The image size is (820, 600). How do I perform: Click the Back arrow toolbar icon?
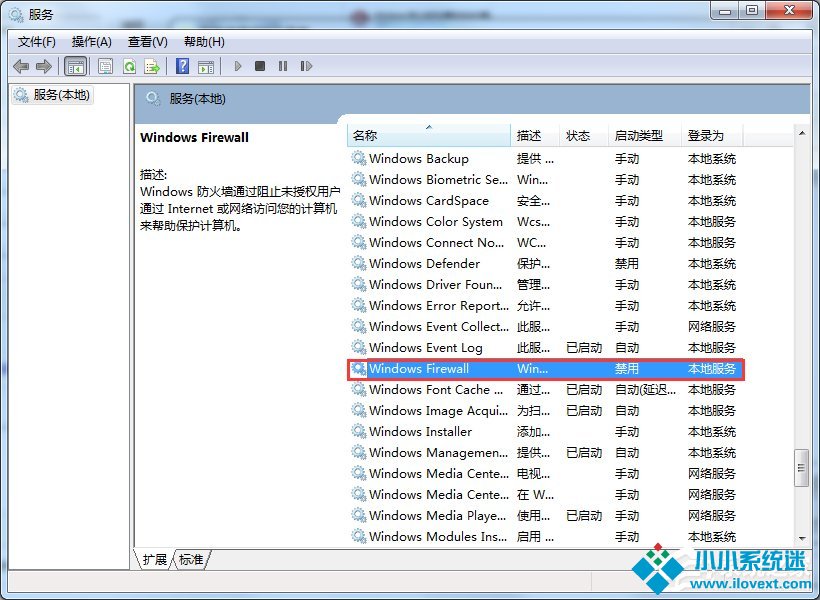(21, 66)
